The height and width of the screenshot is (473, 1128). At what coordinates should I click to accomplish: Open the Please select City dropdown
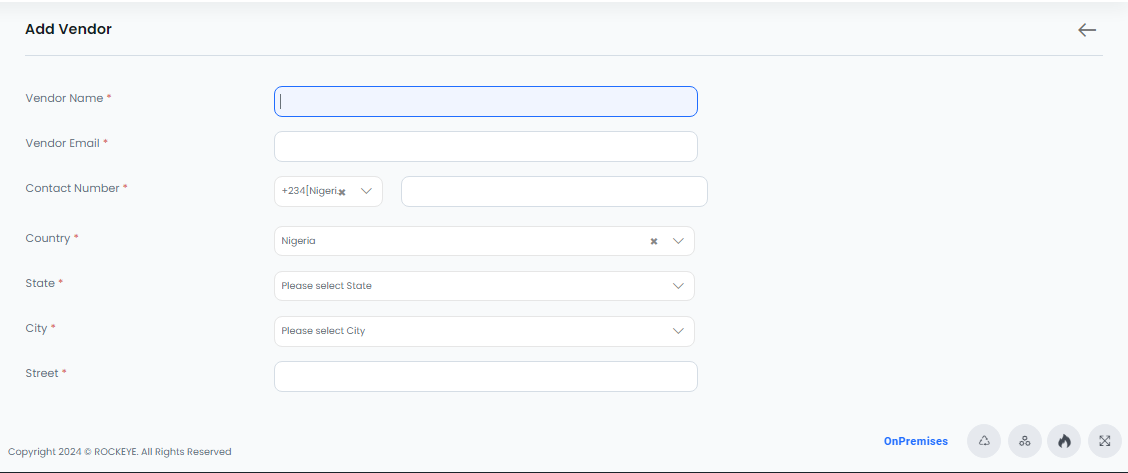[x=484, y=331]
